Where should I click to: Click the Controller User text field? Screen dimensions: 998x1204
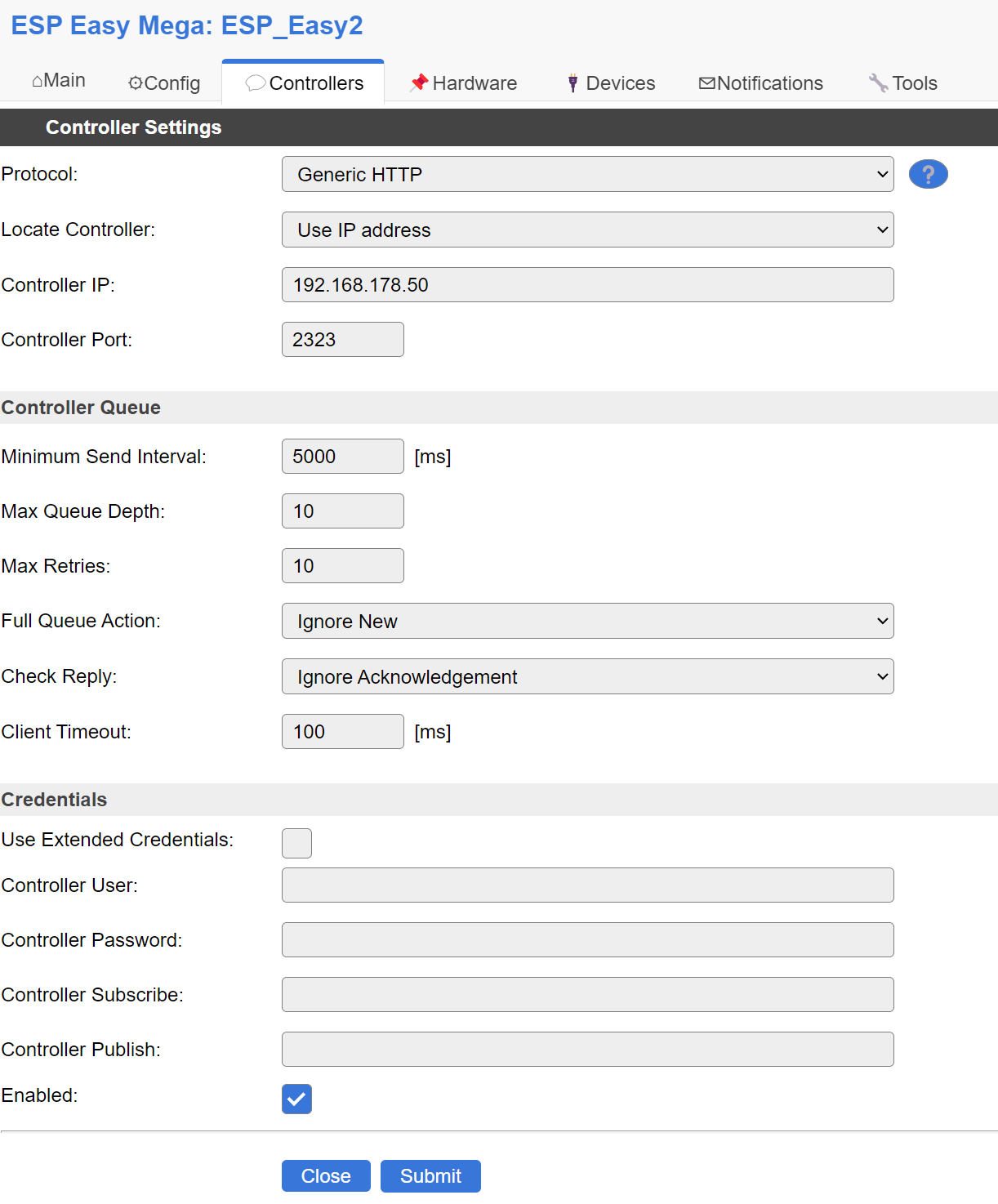click(588, 885)
